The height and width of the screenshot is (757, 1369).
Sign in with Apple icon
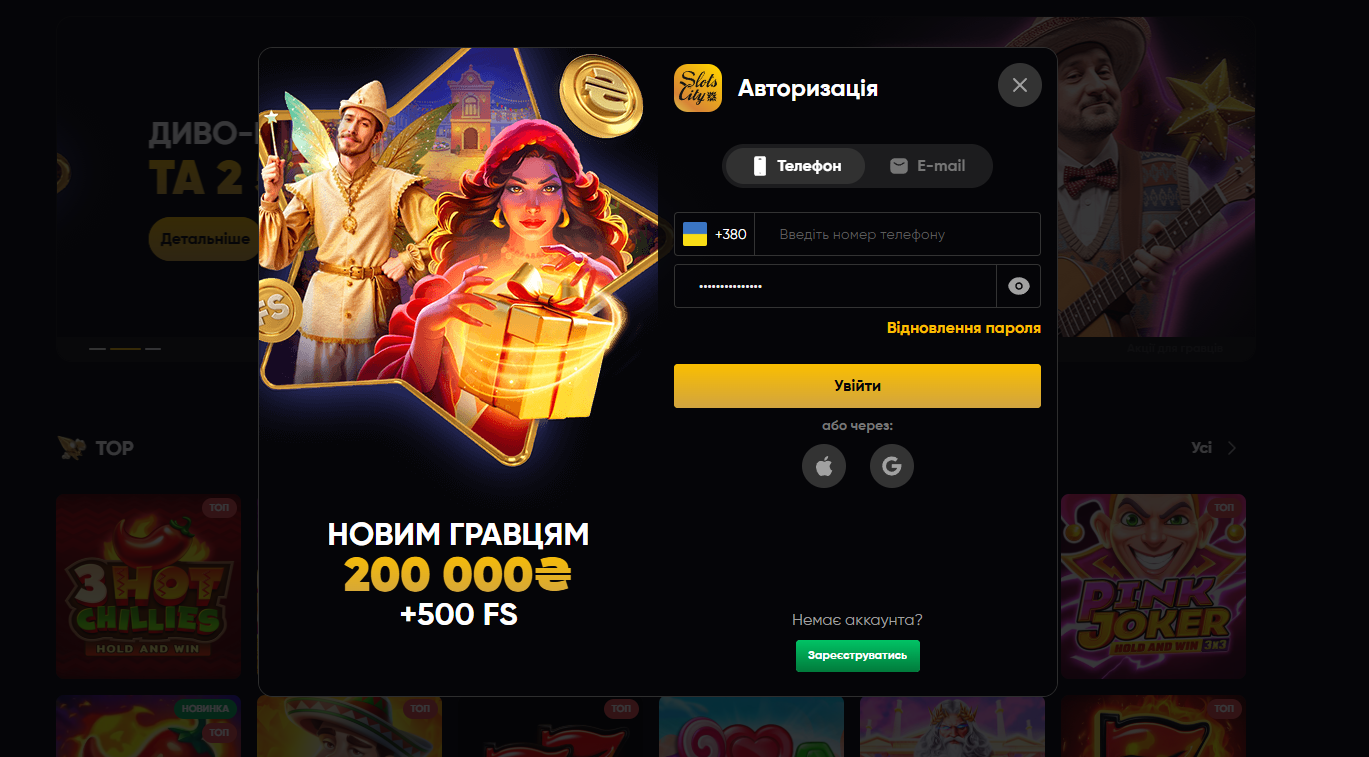click(824, 466)
